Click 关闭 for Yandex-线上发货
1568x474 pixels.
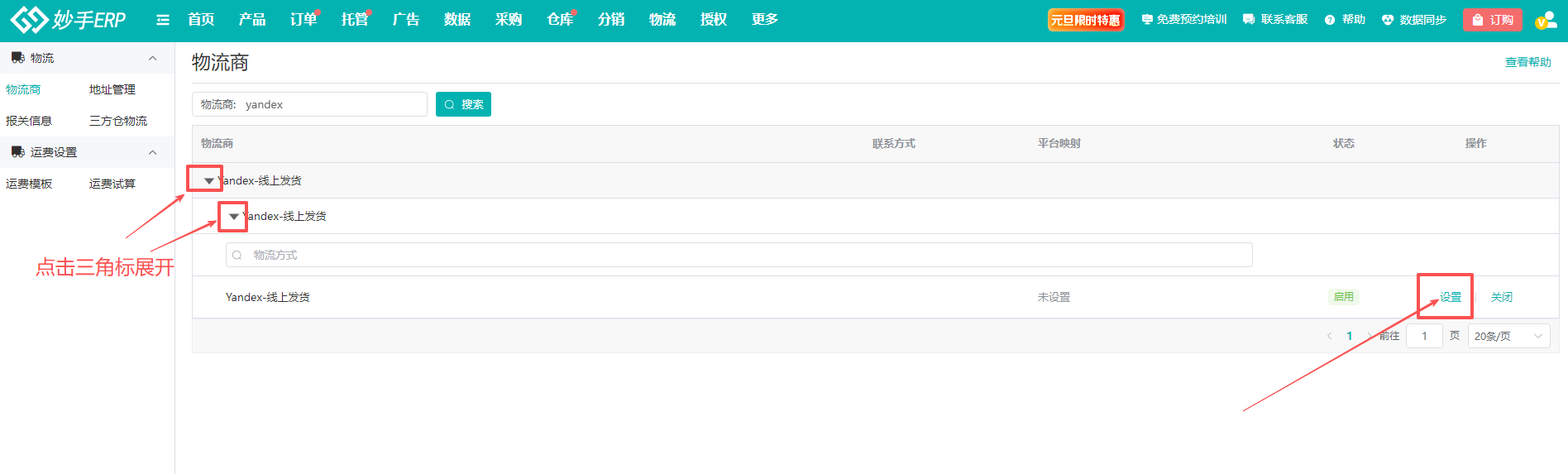click(1502, 297)
